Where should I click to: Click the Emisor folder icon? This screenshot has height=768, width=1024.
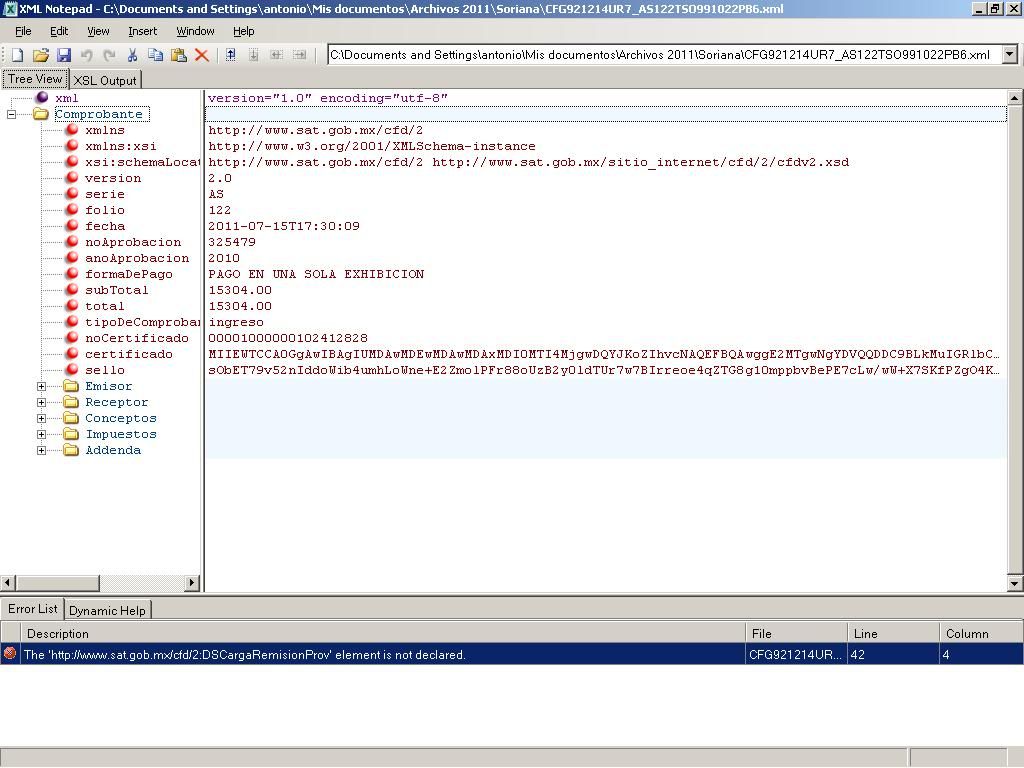click(x=71, y=386)
